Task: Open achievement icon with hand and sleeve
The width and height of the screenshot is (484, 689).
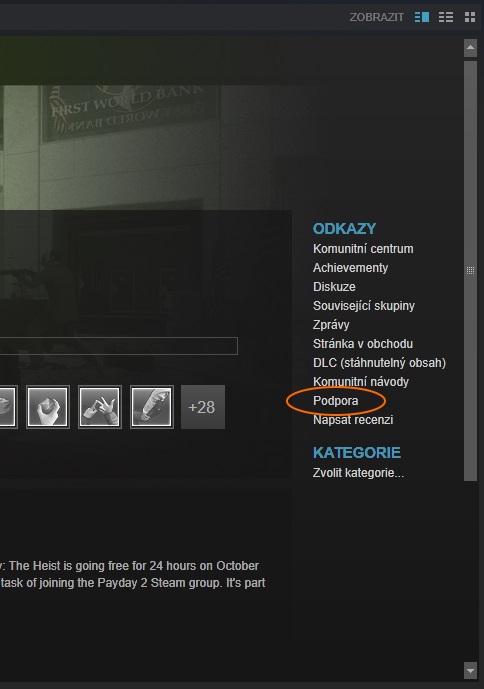Action: tap(152, 407)
